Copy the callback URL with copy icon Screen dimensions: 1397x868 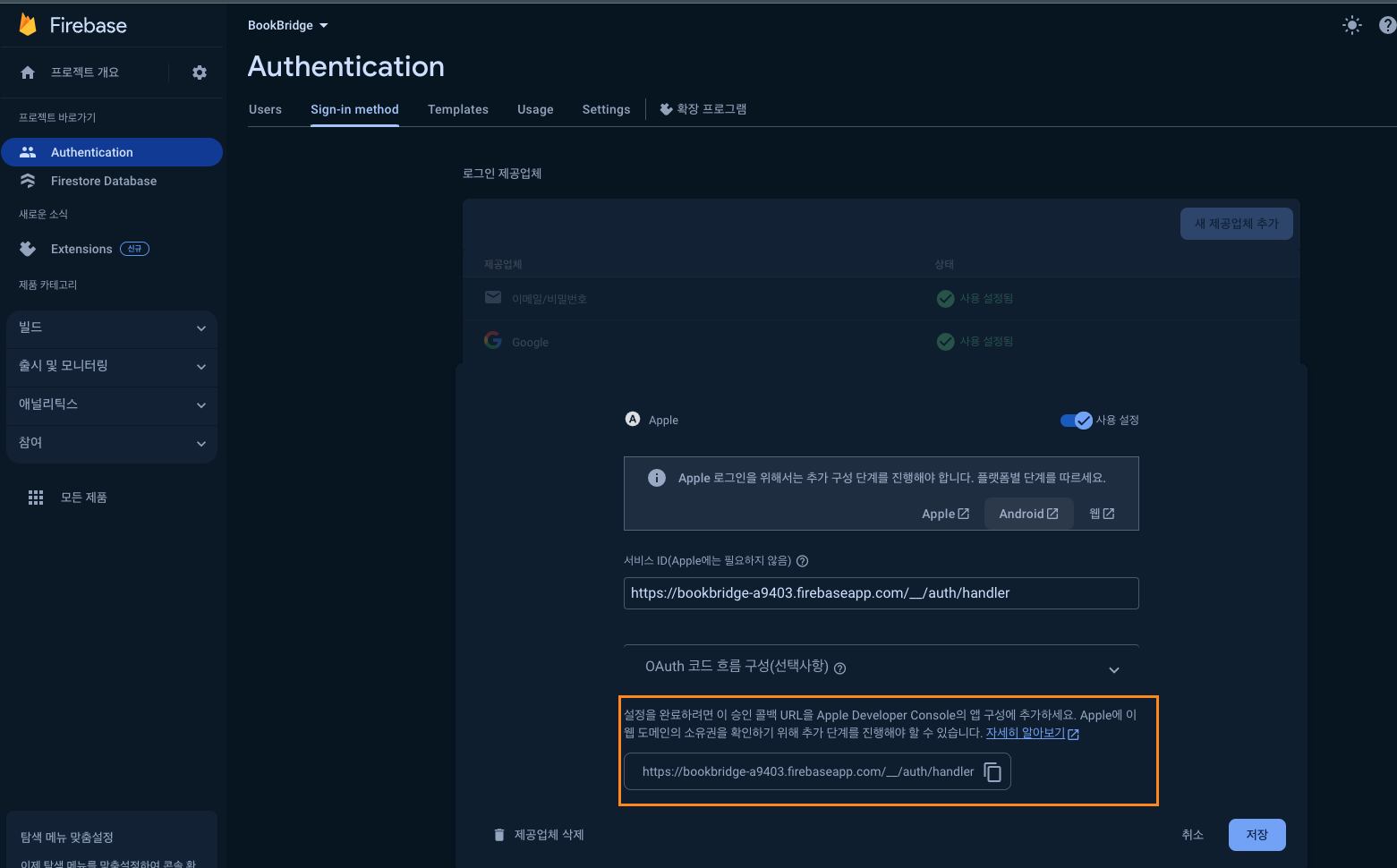[x=992, y=771]
